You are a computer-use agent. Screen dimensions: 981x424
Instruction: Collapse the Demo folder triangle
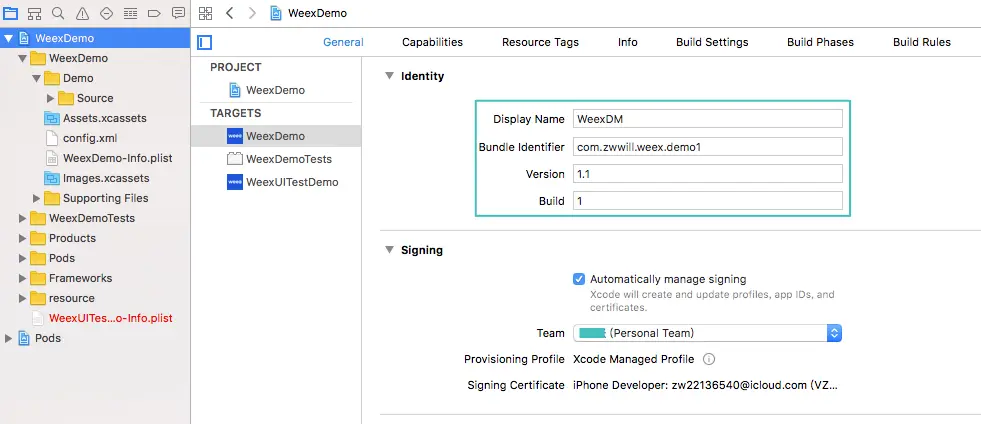(x=37, y=78)
